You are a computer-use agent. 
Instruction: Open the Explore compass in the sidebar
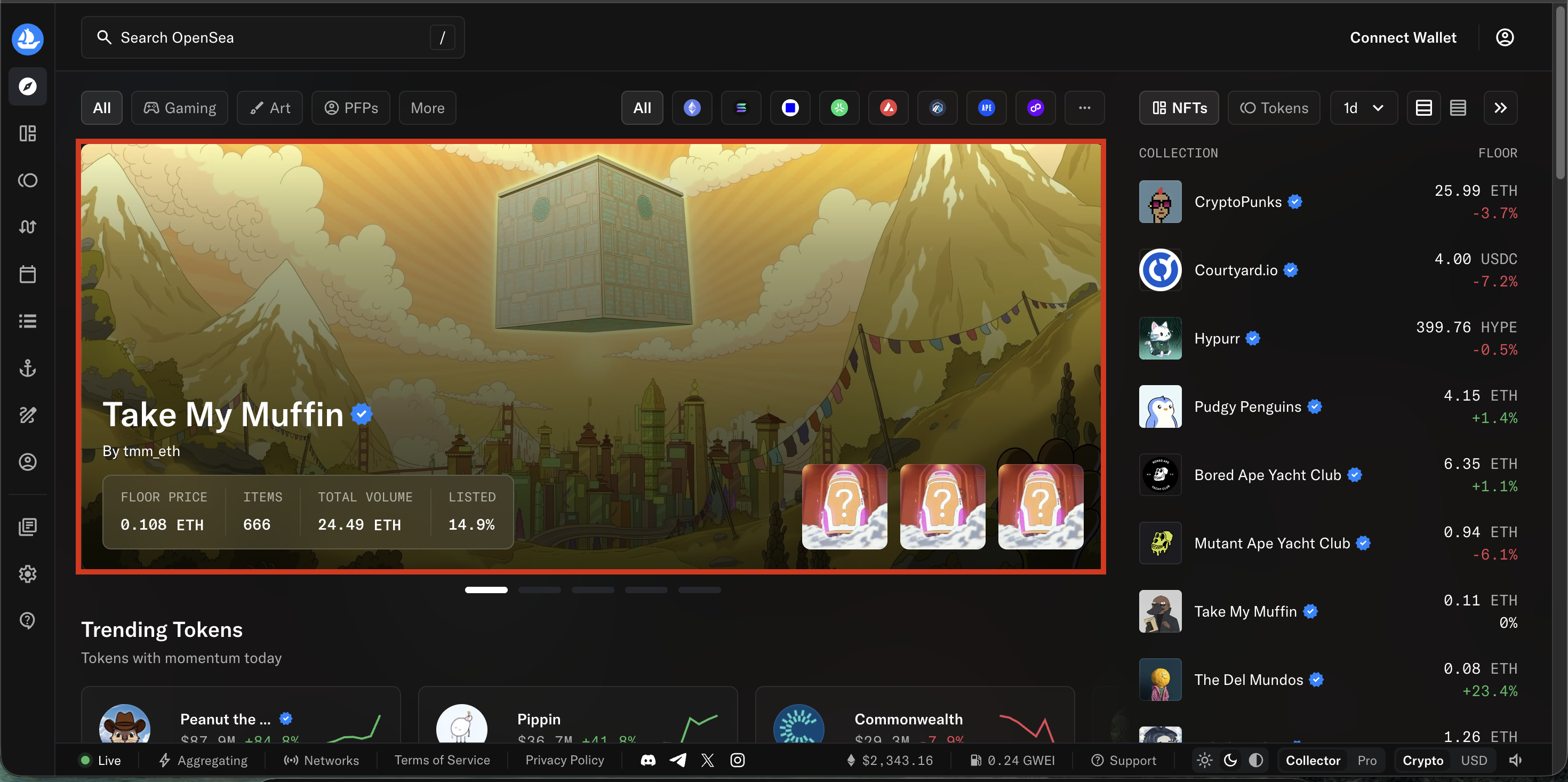tap(27, 86)
